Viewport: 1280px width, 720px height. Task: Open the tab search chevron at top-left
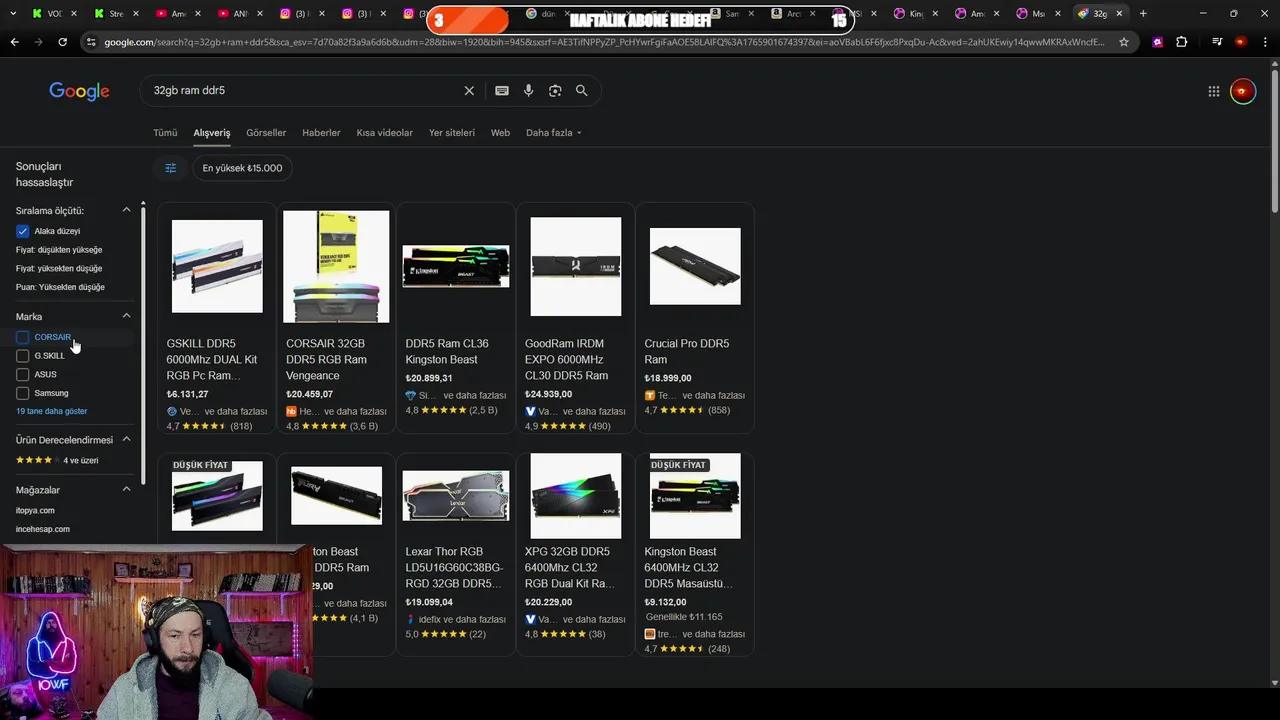click(12, 14)
